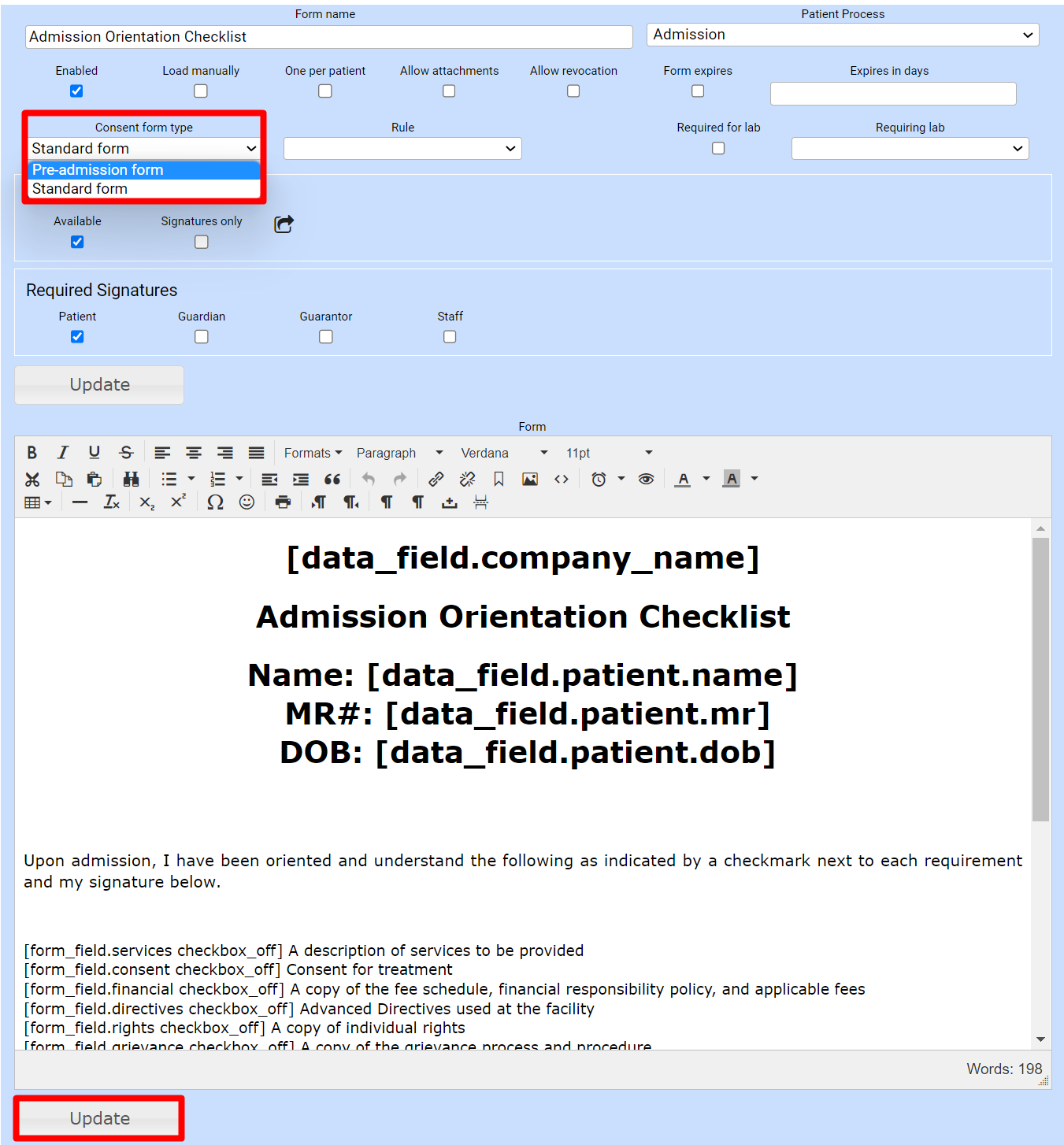The height and width of the screenshot is (1145, 1064).
Task: Click the Find and Replace icon
Action: coord(131,479)
